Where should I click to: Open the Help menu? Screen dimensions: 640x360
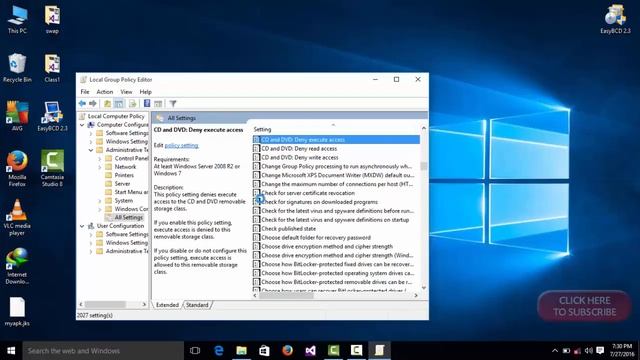(145, 92)
